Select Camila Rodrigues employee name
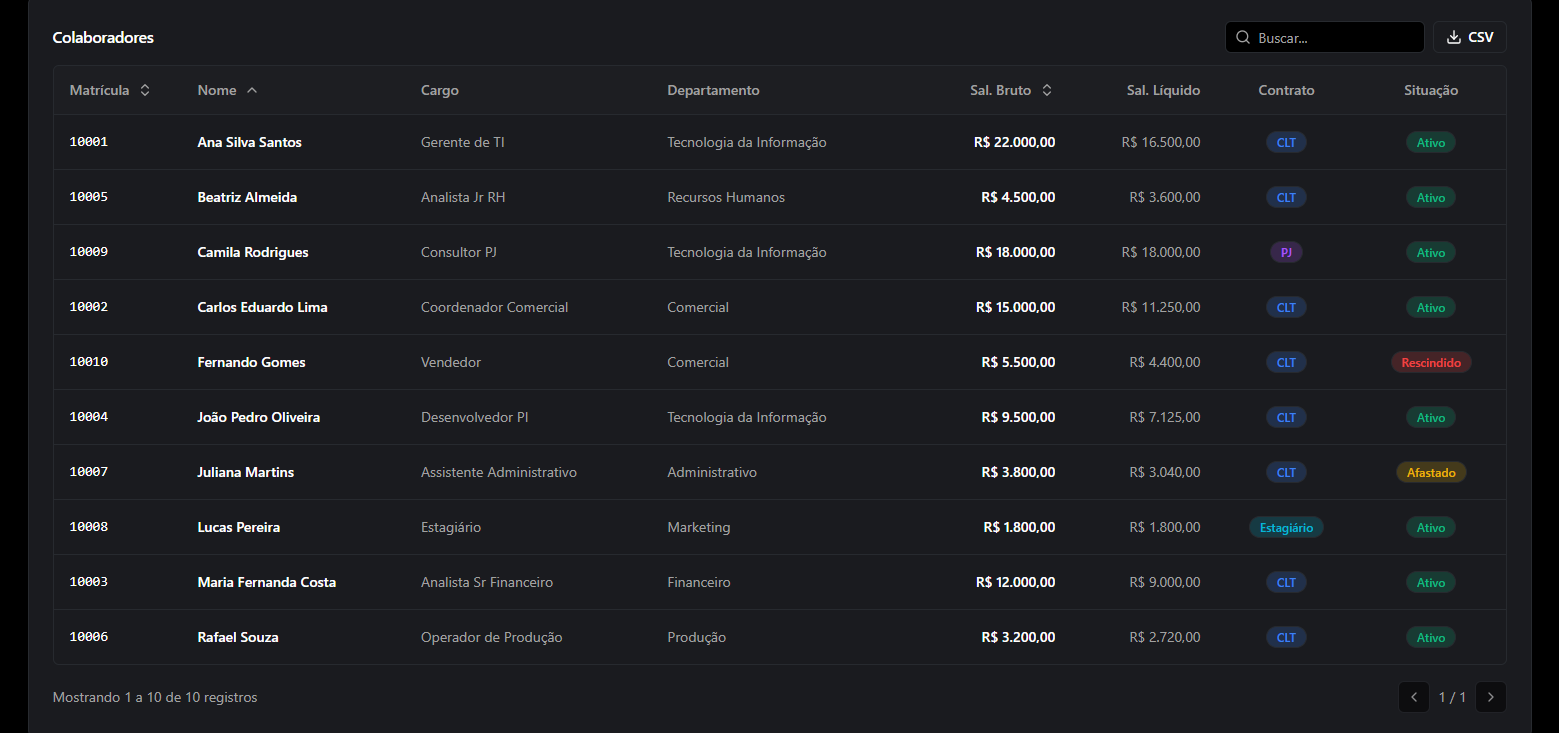1559x733 pixels. pyautogui.click(x=253, y=252)
